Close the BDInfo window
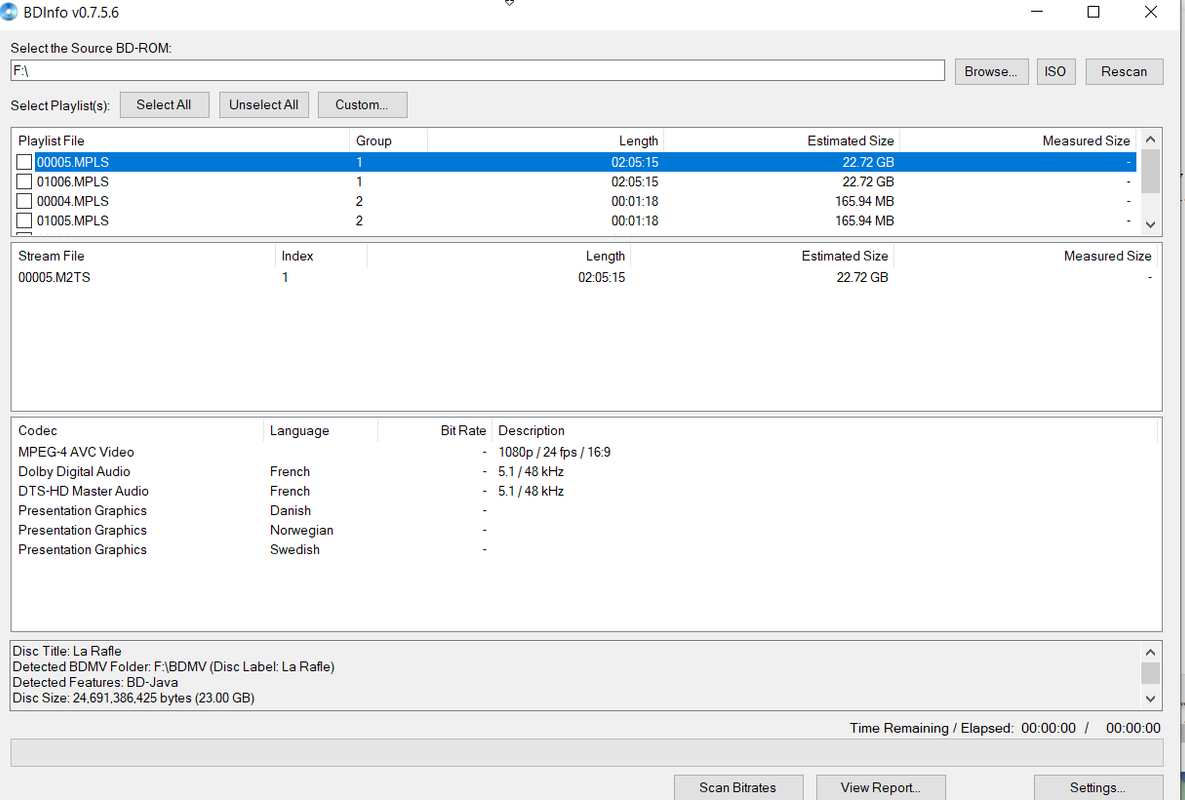1185x800 pixels. [x=1151, y=12]
